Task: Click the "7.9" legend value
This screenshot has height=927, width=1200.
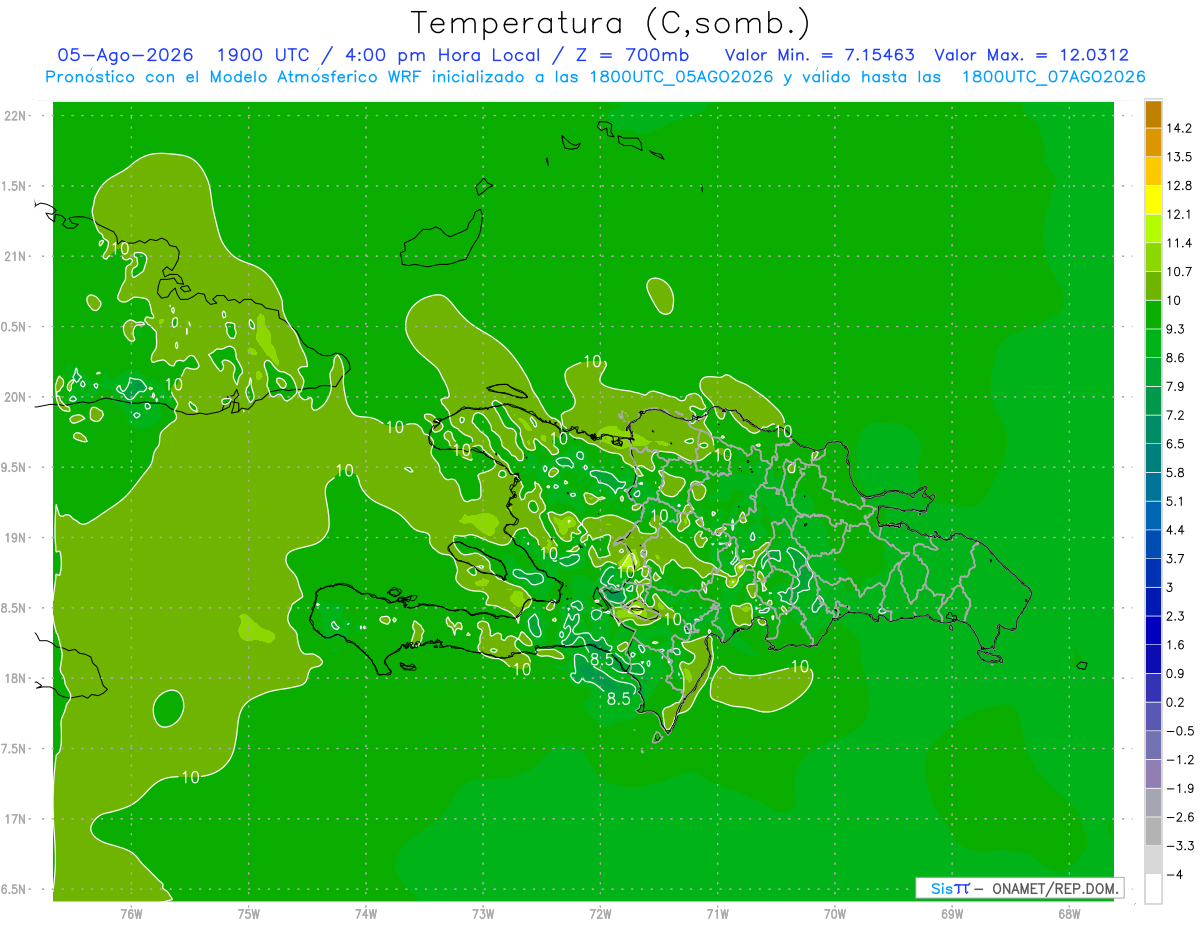Action: point(1175,387)
